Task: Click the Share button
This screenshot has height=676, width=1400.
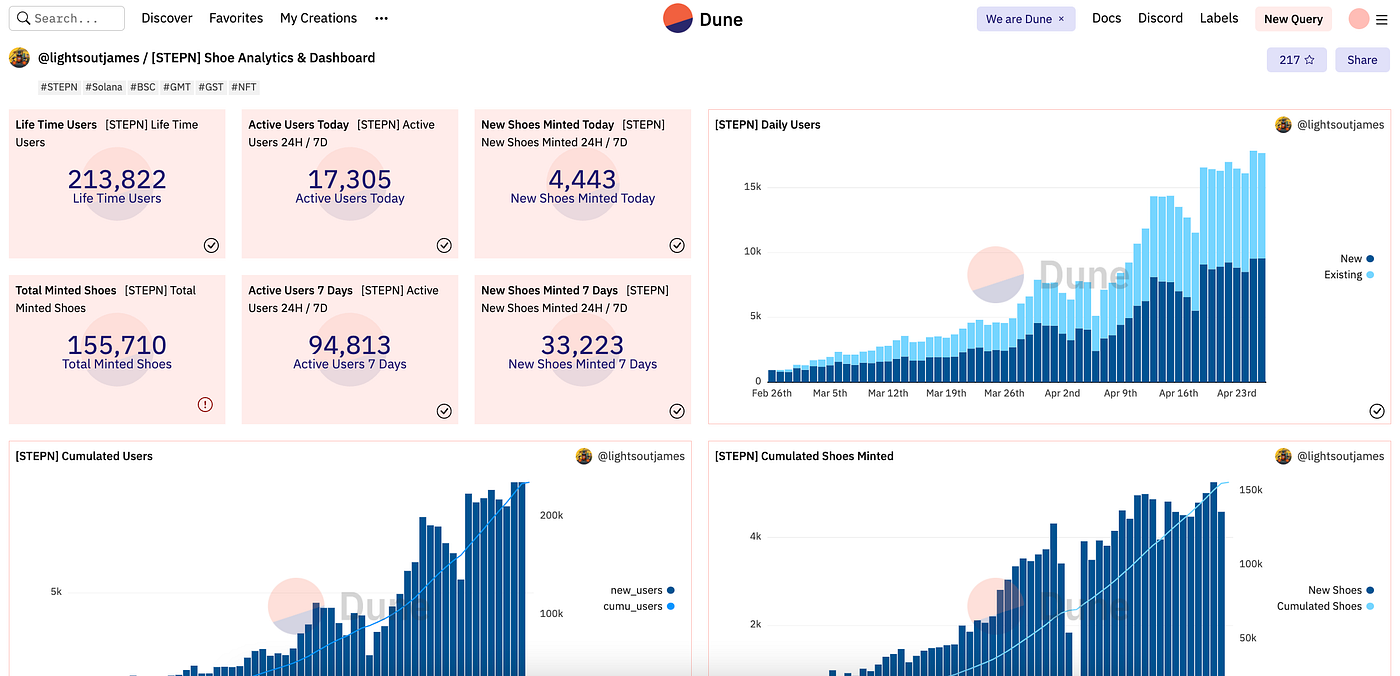Action: click(1362, 60)
